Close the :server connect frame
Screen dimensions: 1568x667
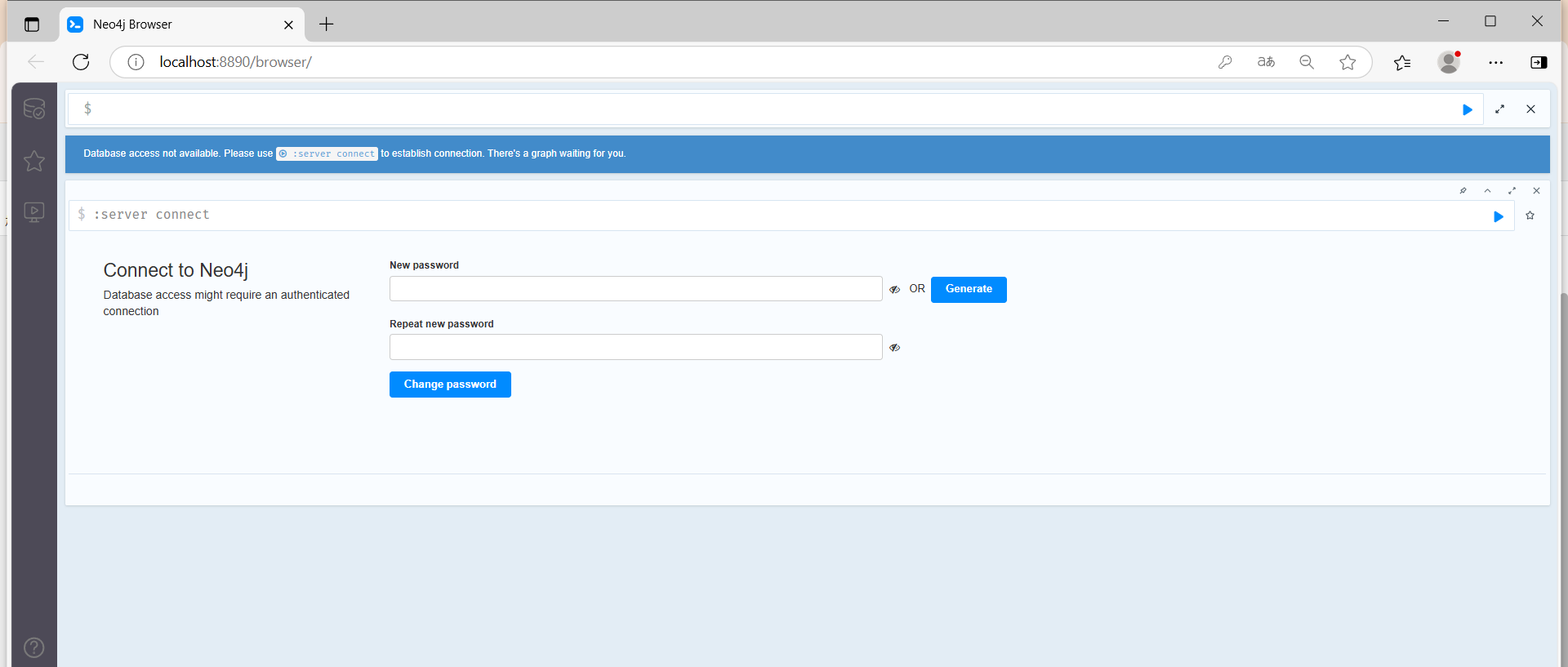coord(1536,190)
